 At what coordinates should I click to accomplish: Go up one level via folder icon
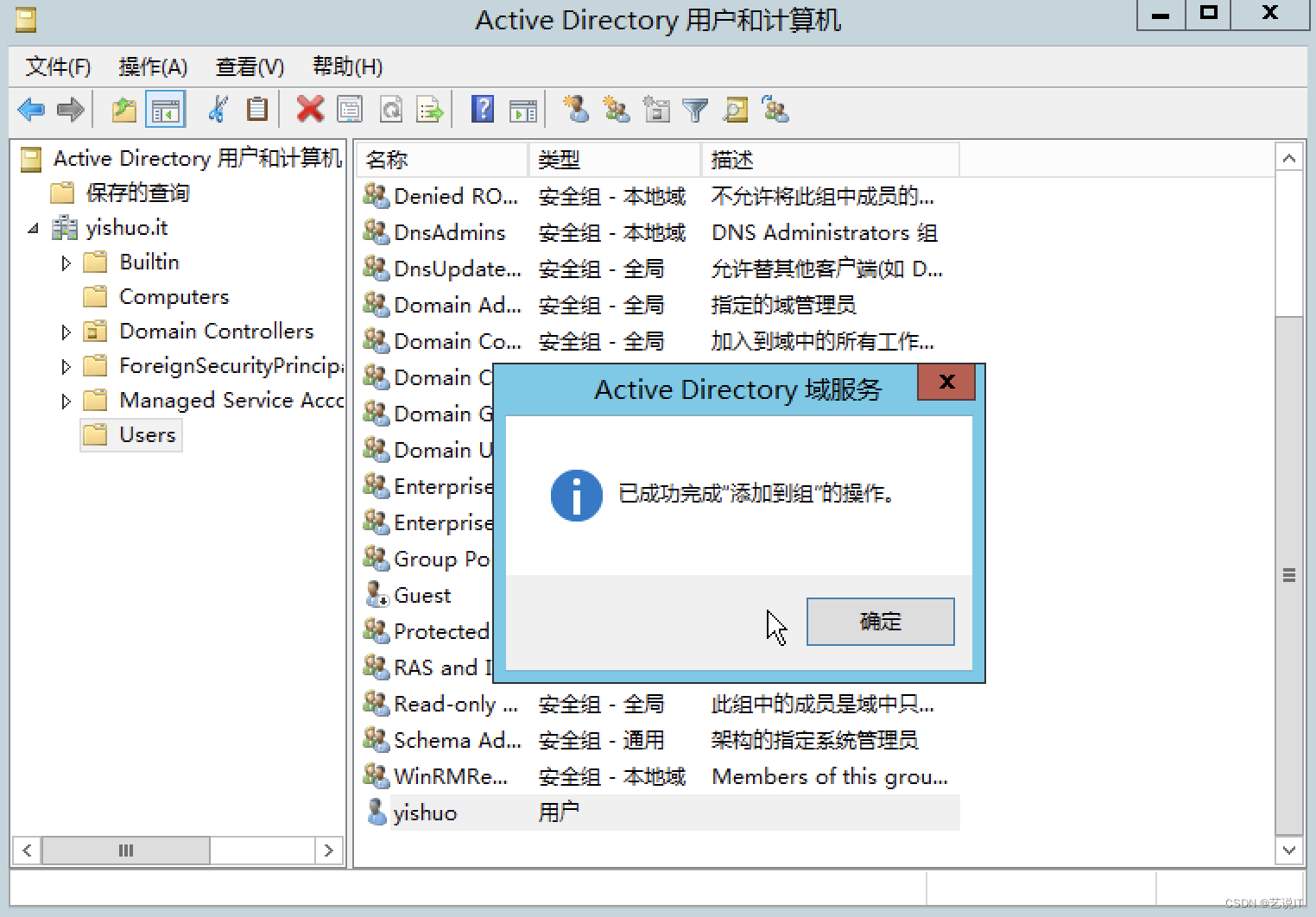(x=124, y=110)
